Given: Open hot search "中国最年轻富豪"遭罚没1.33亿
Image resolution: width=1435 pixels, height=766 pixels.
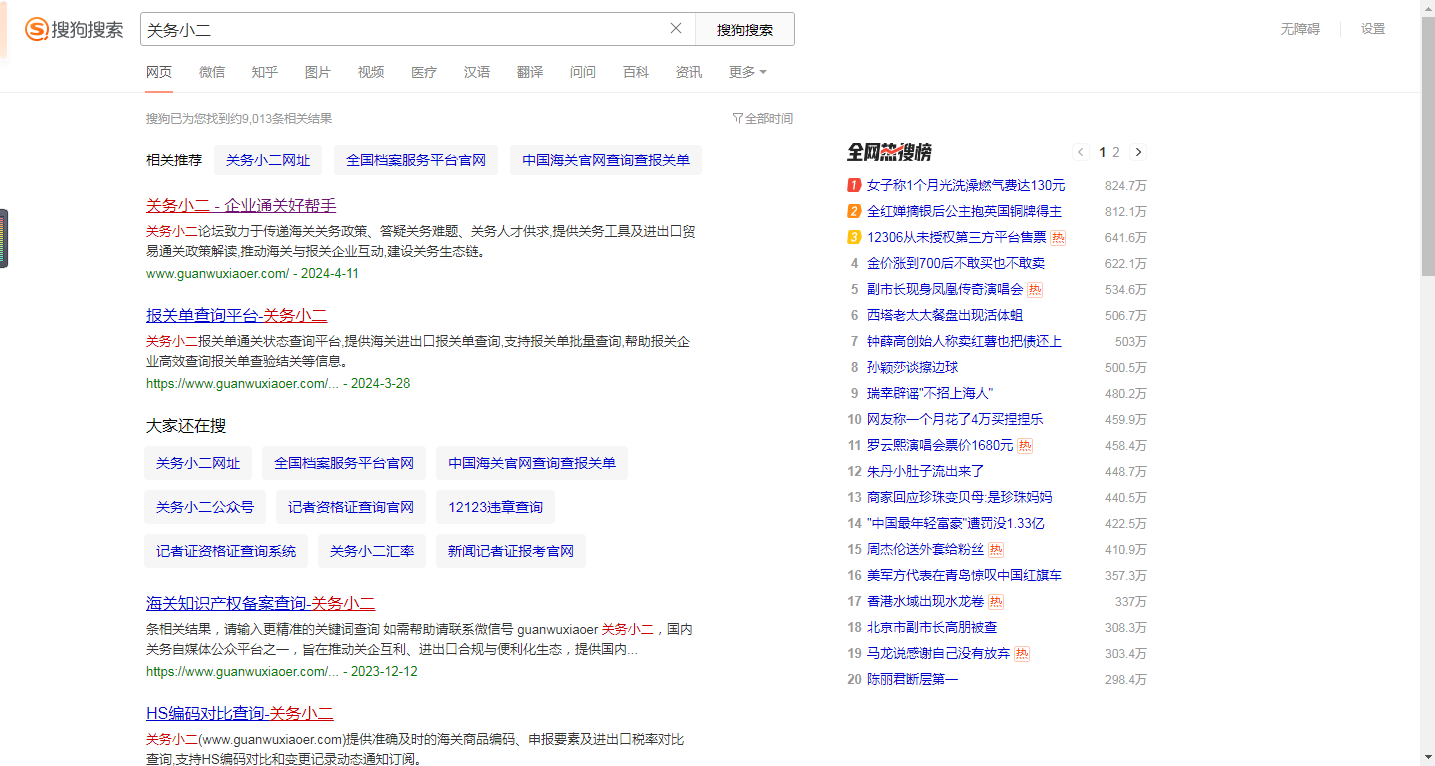Looking at the screenshot, I should [x=956, y=523].
